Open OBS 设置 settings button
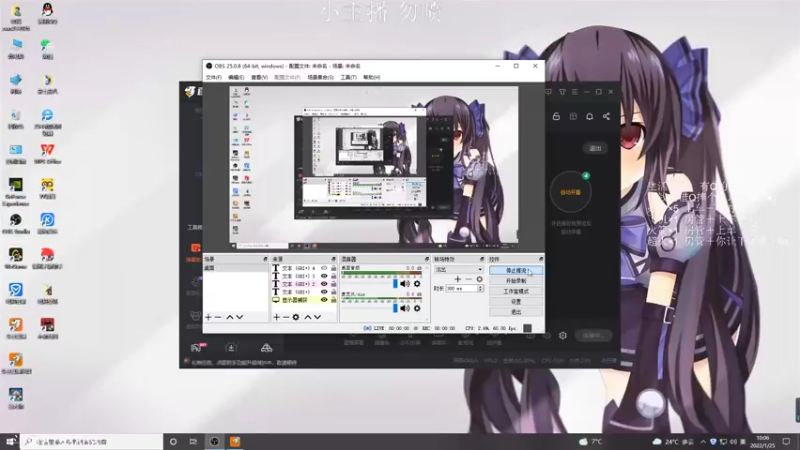Viewport: 800px width, 450px height. (516, 302)
